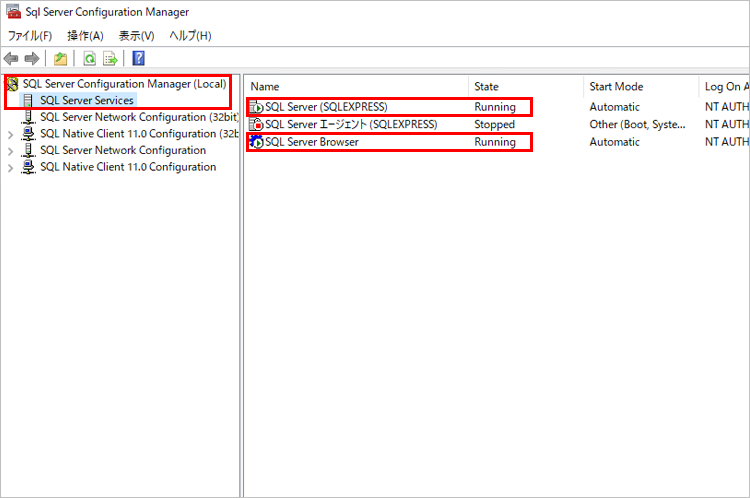Click NT AUTH log on cell for SQL Server エージェント
Screen dimensions: 750x498
[x=727, y=124]
